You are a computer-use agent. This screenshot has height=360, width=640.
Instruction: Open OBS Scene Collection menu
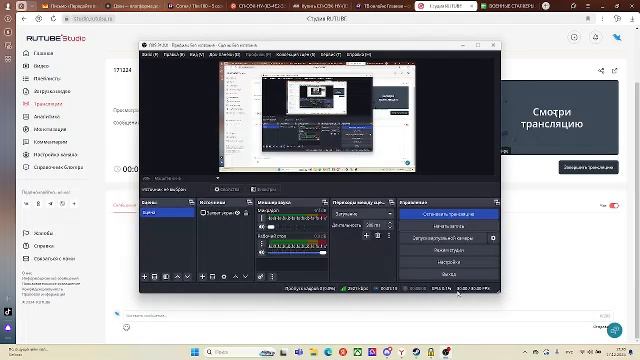pyautogui.click(x=296, y=54)
